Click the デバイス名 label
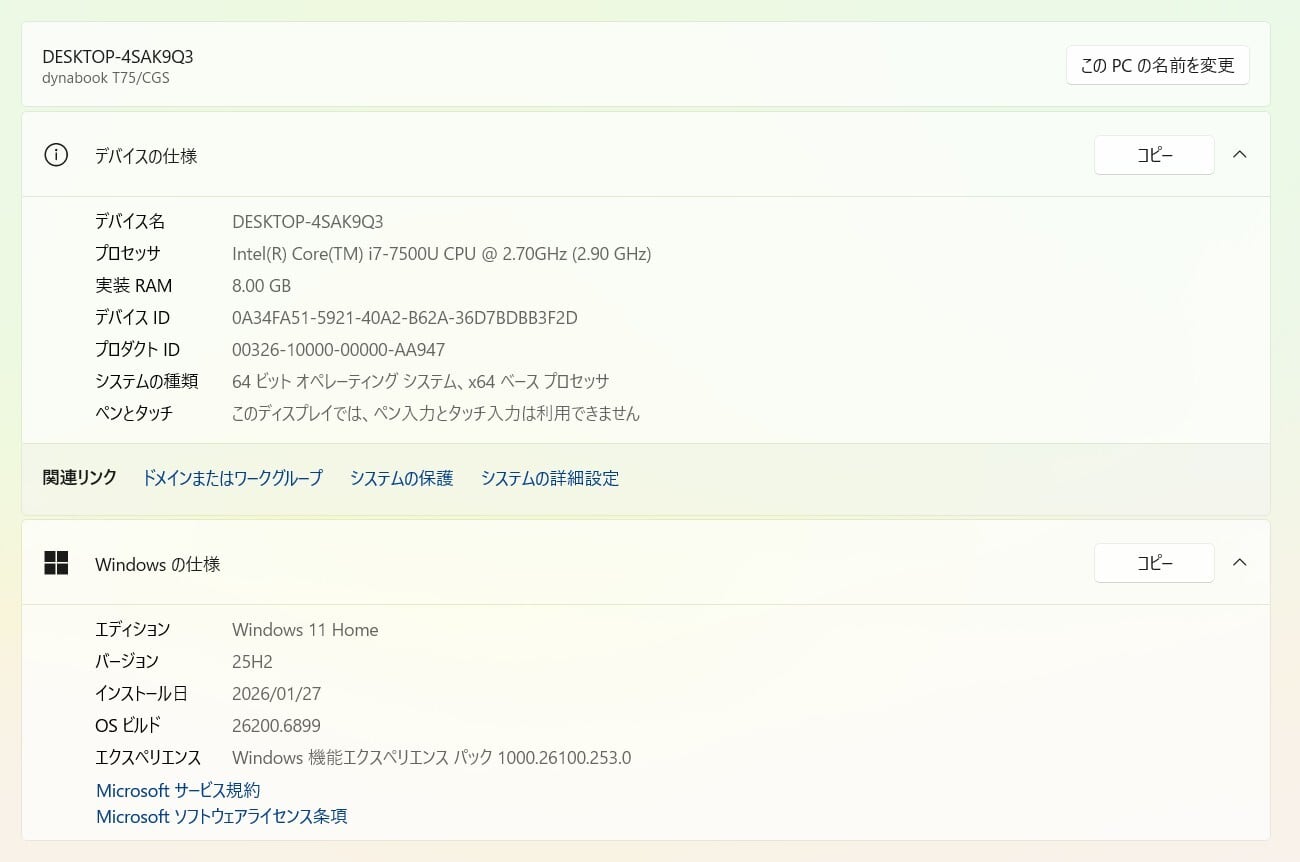Screen dimensions: 1300x862 click(130, 221)
